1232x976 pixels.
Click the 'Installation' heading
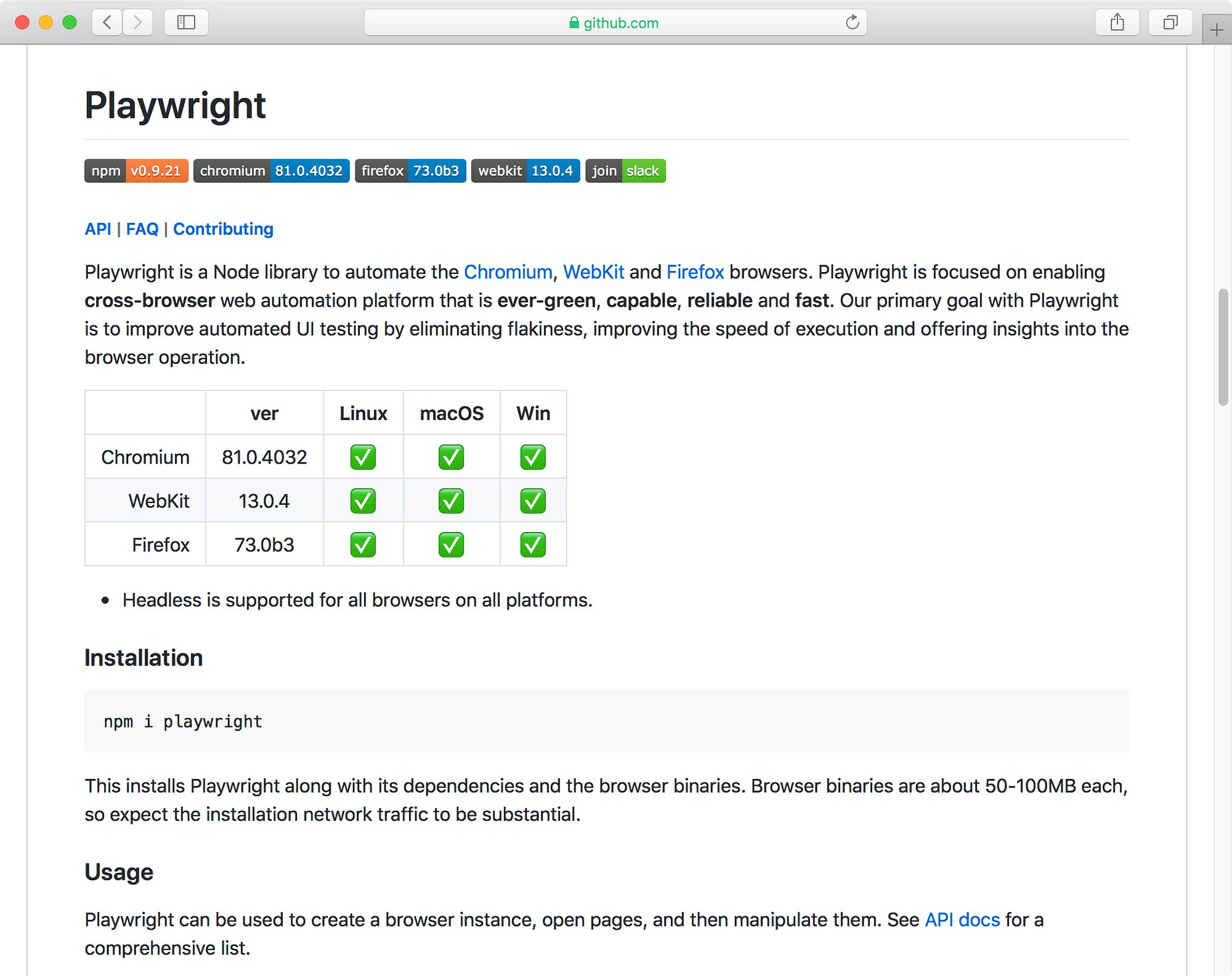coord(144,658)
